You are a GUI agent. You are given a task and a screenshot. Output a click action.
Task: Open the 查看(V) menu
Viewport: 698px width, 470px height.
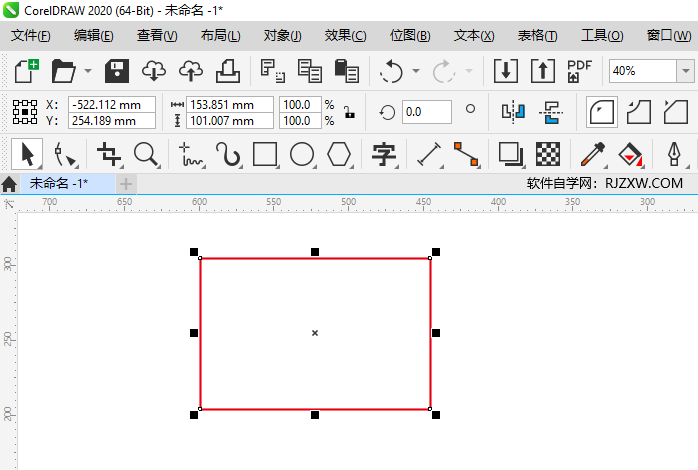[157, 35]
